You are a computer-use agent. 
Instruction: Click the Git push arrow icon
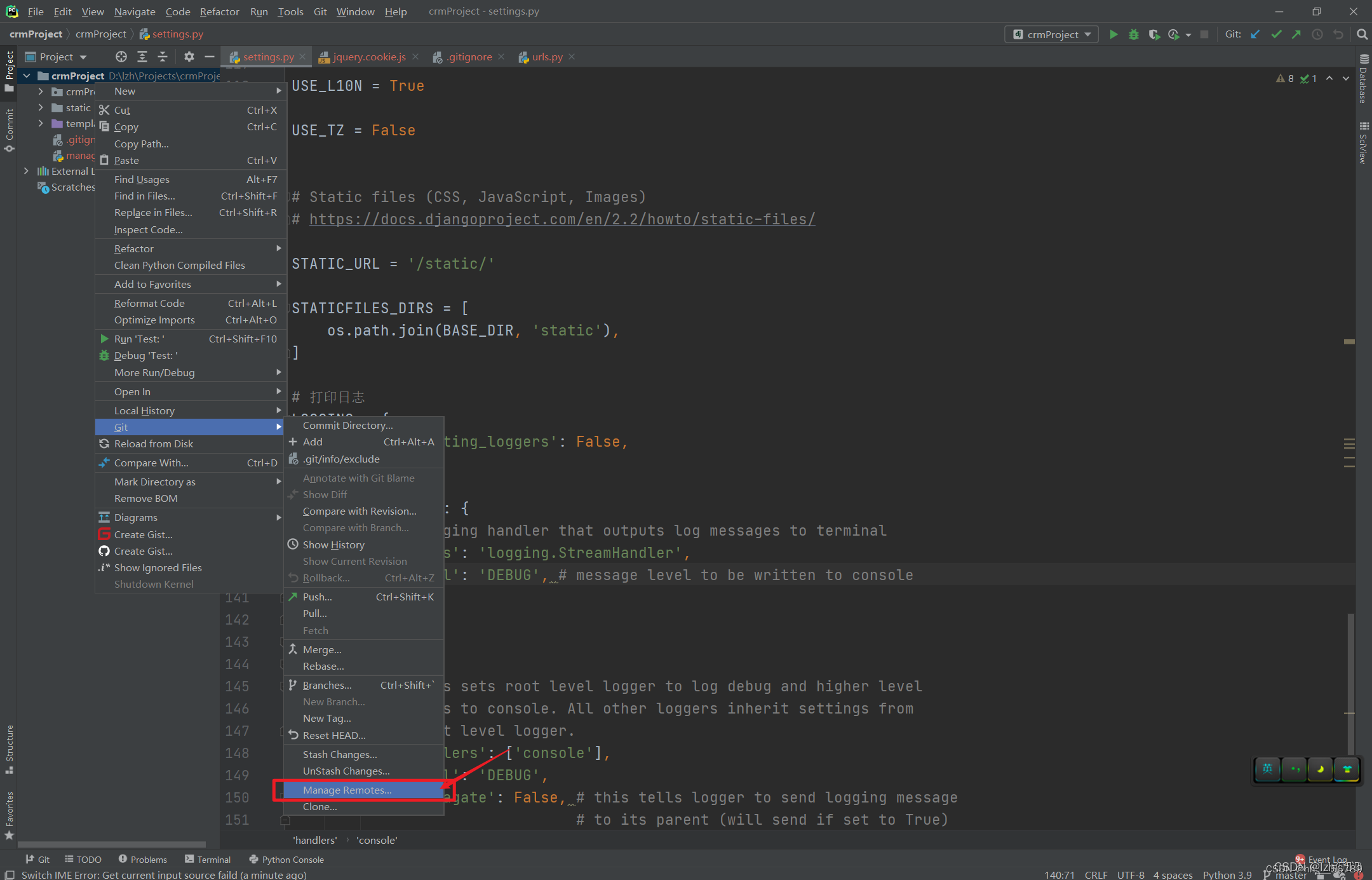[x=1296, y=34]
